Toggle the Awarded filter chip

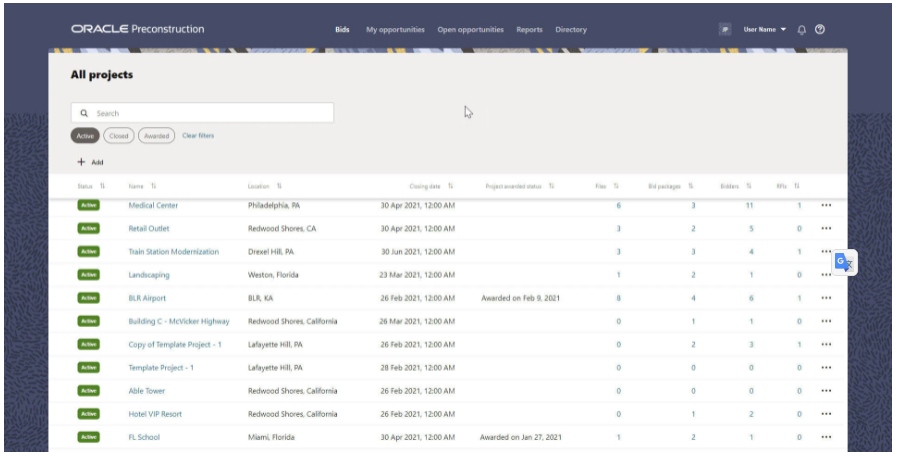click(156, 136)
